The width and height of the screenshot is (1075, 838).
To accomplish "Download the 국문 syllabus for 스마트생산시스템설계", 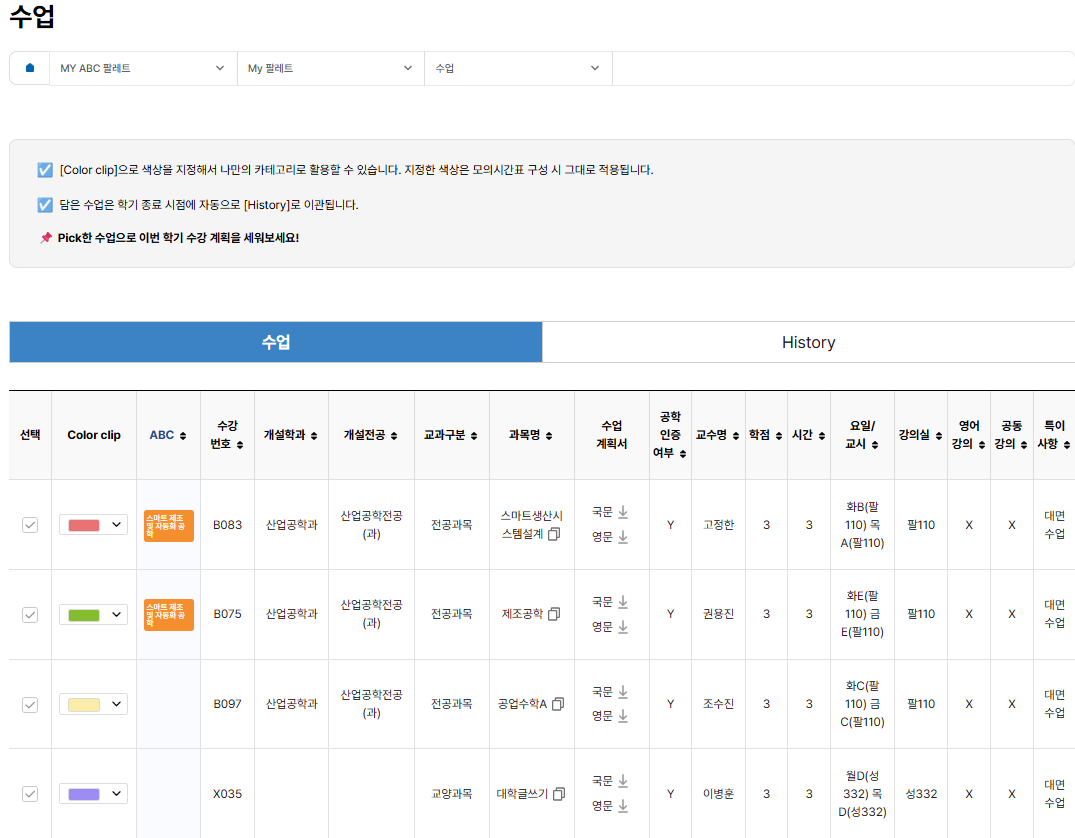I will coord(622,513).
